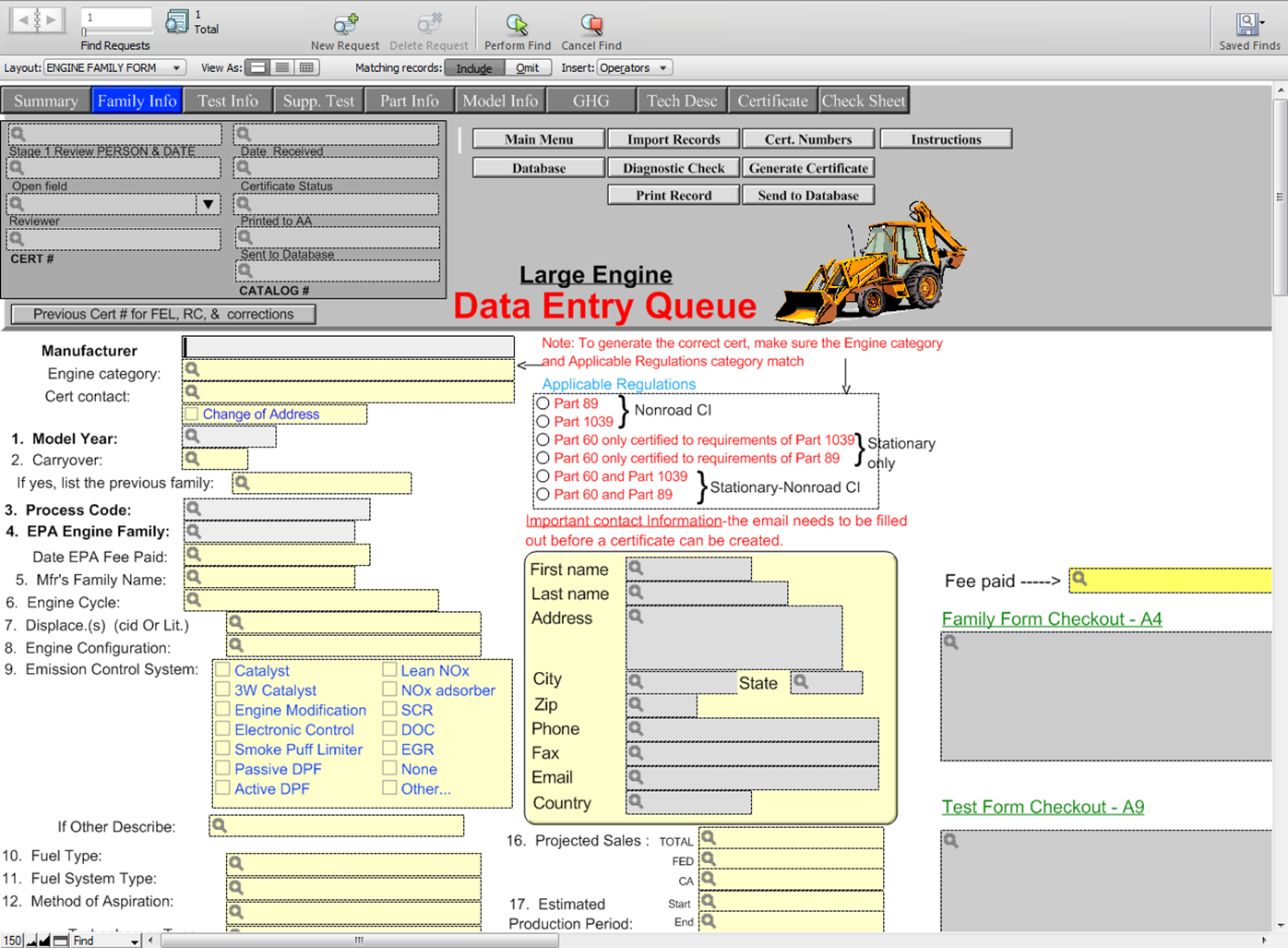Click the Perform Find icon

coord(517,25)
